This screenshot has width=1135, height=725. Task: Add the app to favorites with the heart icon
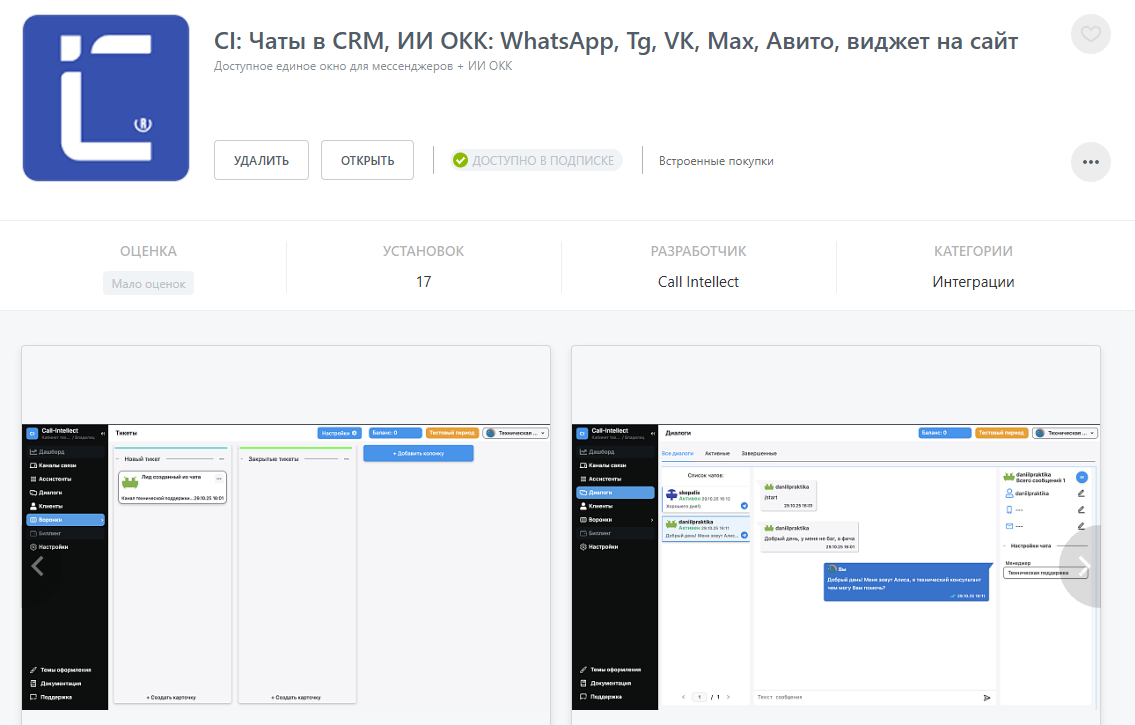(x=1090, y=35)
